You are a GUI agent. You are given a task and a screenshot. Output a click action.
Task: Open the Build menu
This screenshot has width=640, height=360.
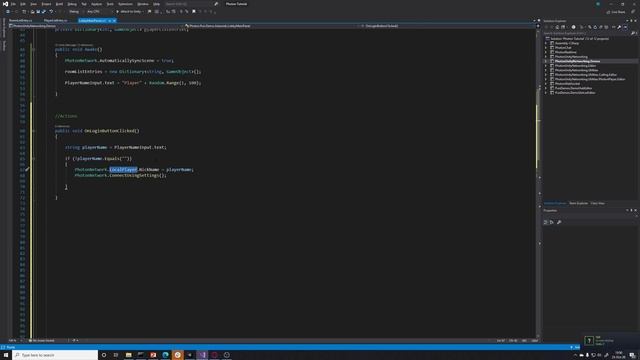click(59, 4)
